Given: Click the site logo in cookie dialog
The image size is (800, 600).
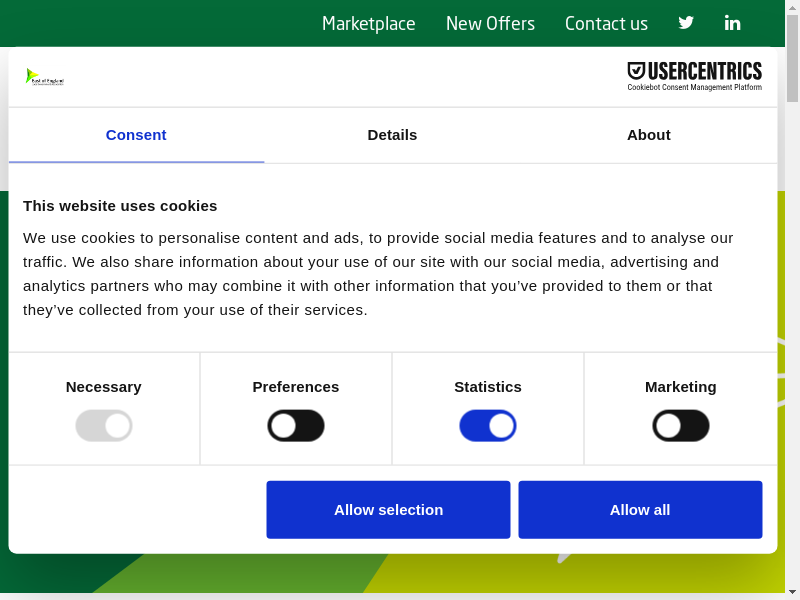Looking at the screenshot, I should tap(45, 77).
